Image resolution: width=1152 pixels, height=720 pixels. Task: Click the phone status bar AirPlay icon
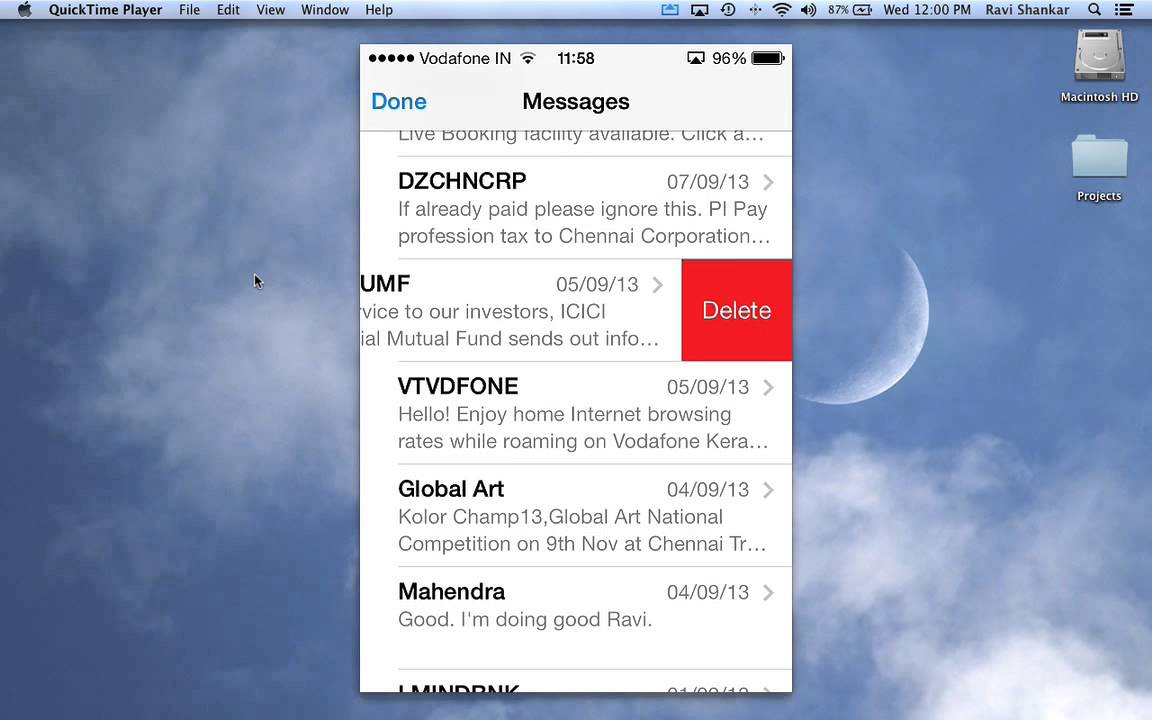[696, 58]
